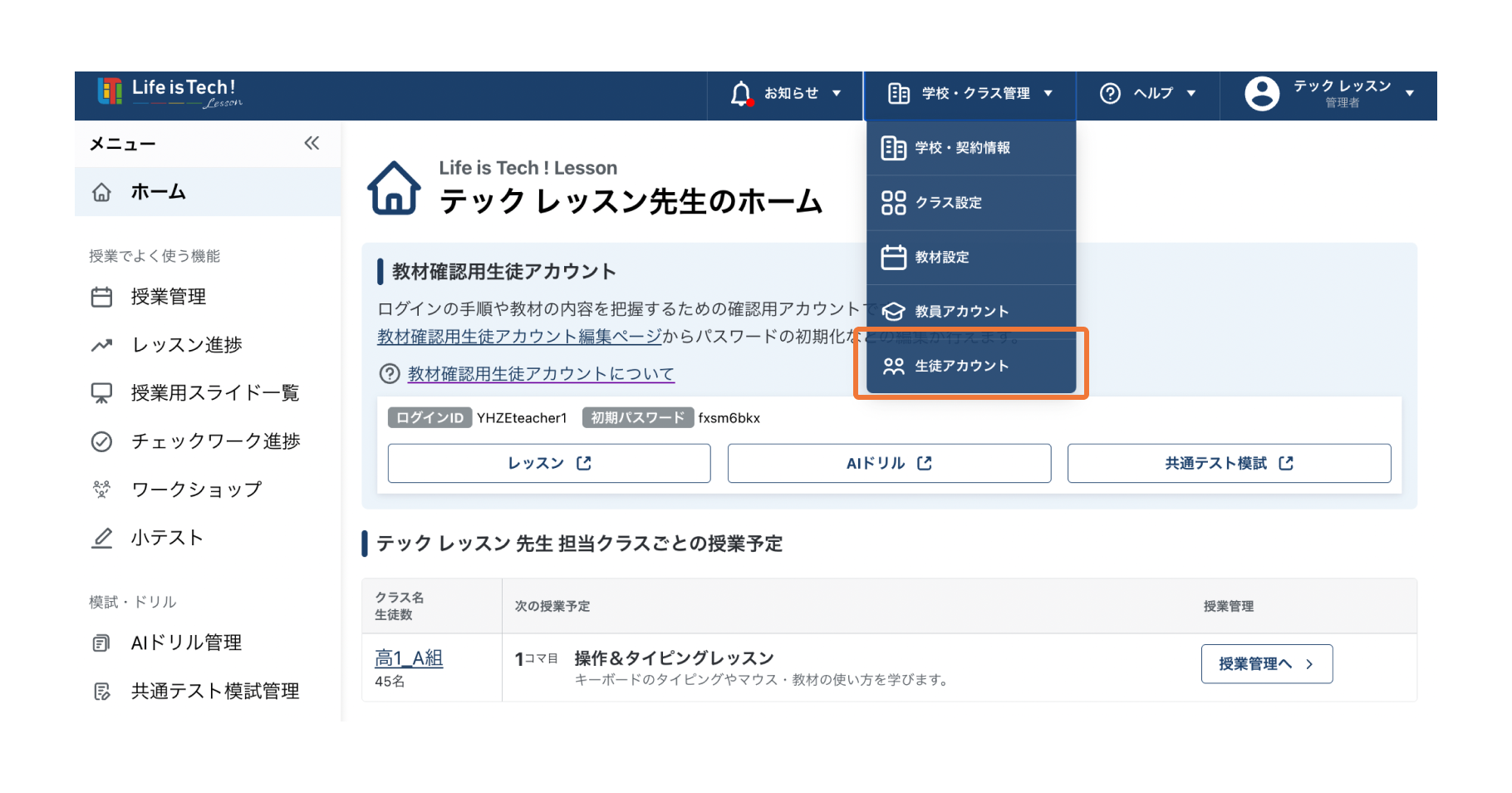The height and width of the screenshot is (793, 1512).
Task: Open ワークショップ in the sidebar
Action: point(196,490)
